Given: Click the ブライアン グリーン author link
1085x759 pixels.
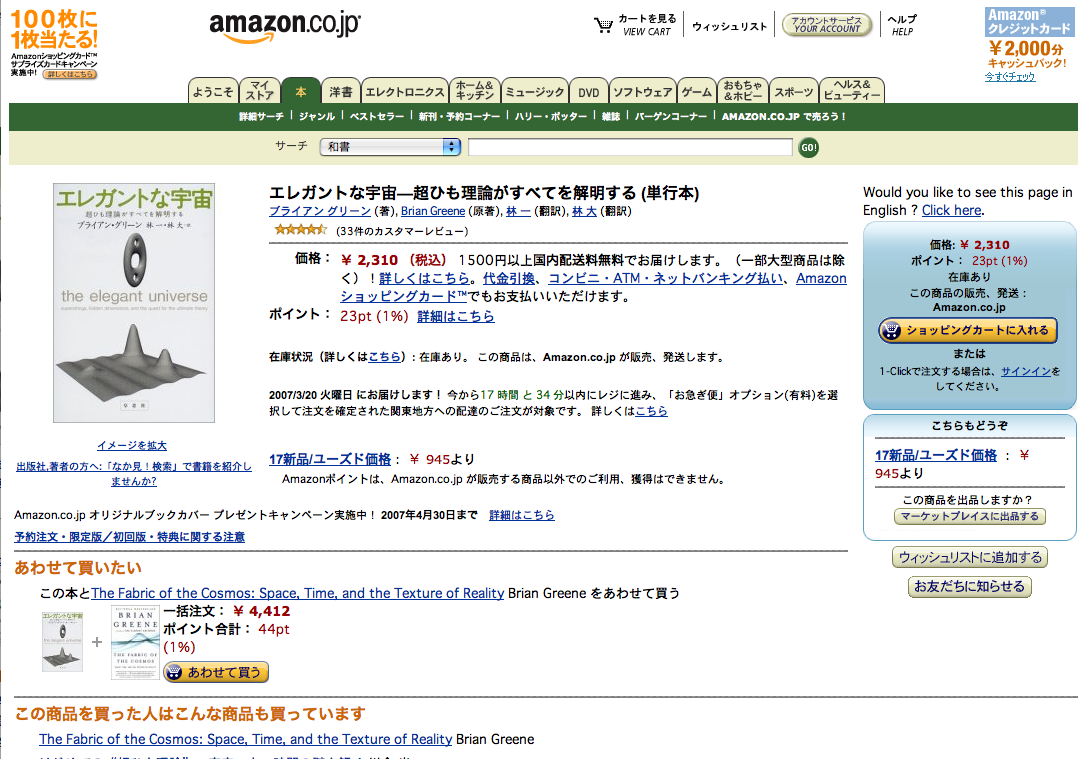Looking at the screenshot, I should pyautogui.click(x=320, y=211).
